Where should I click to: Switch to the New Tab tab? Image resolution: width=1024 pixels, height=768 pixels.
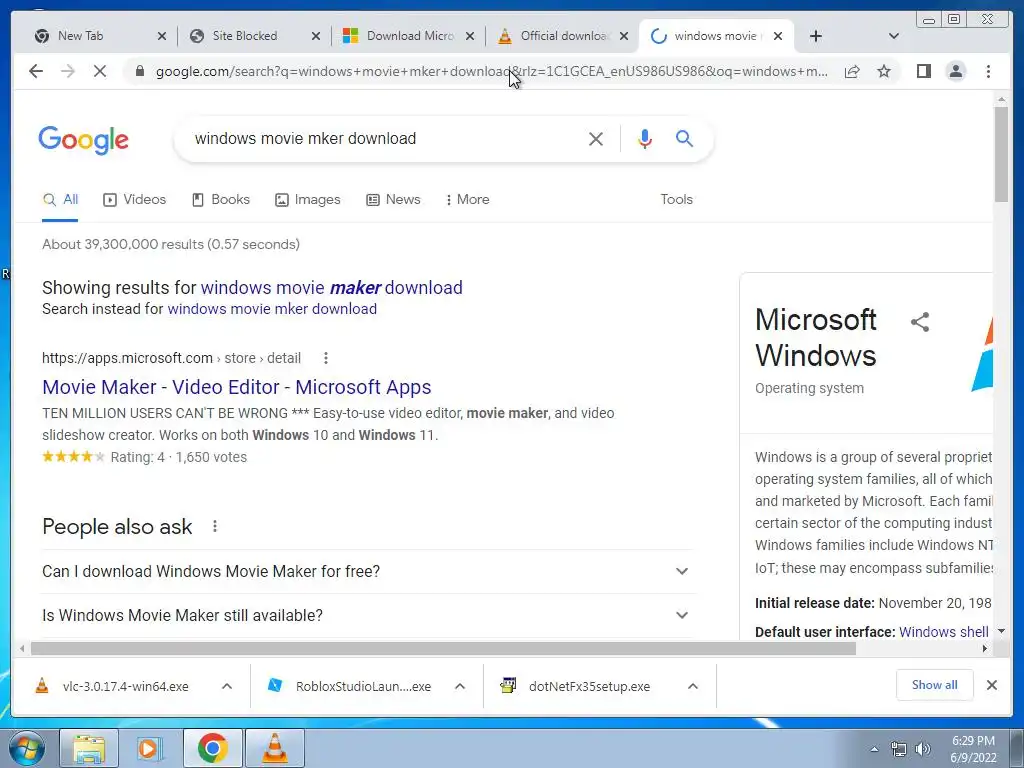[x=91, y=36]
